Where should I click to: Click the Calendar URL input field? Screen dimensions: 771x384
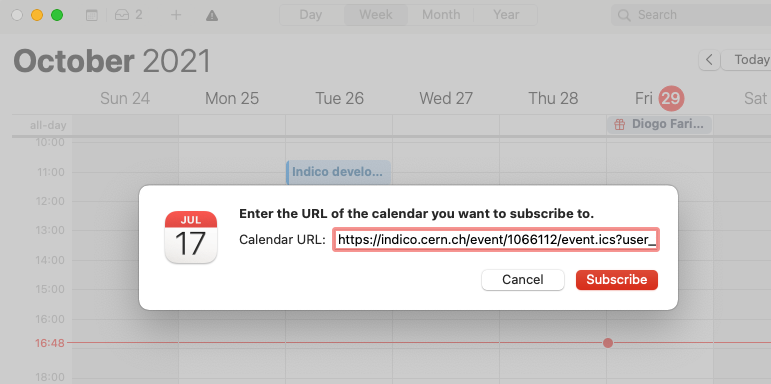(496, 240)
